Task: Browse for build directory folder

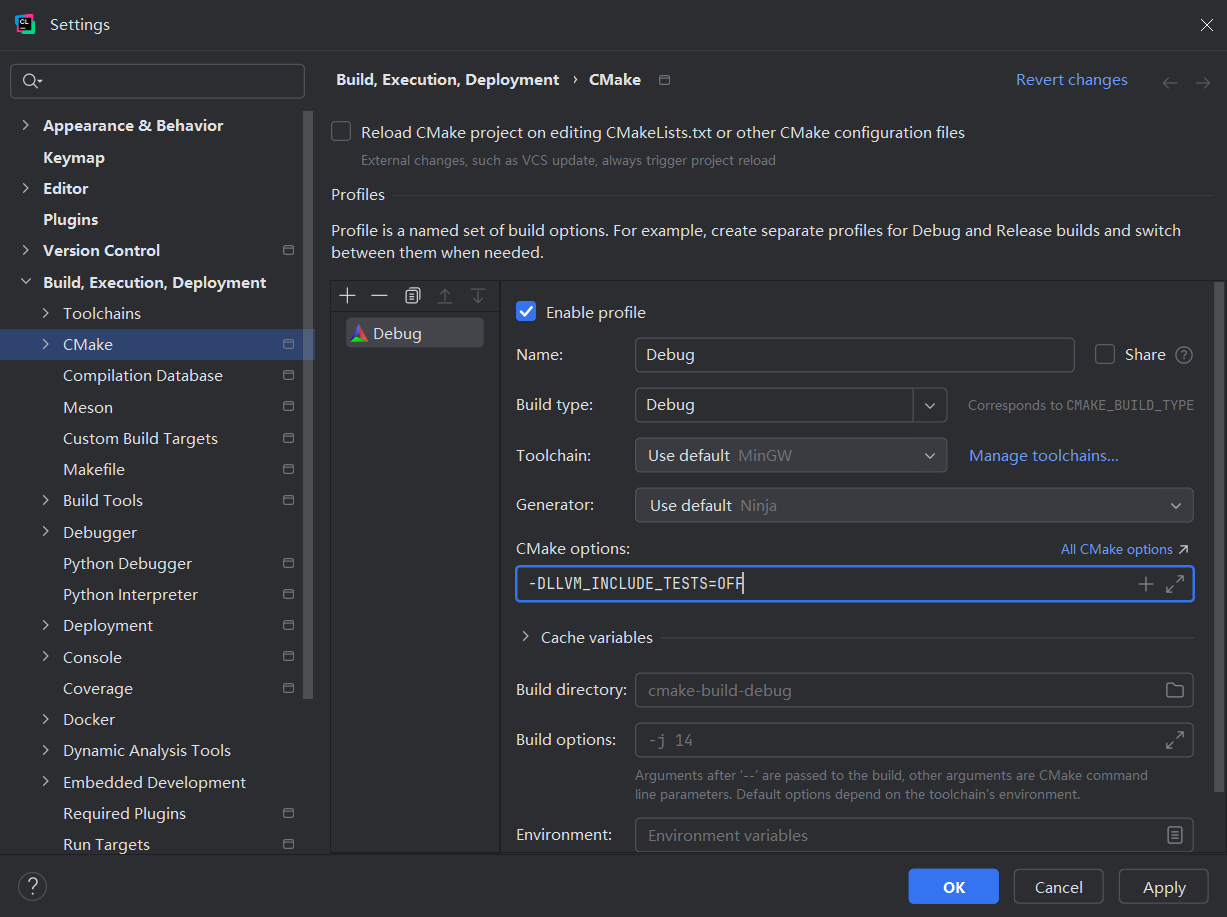Action: click(x=1174, y=690)
